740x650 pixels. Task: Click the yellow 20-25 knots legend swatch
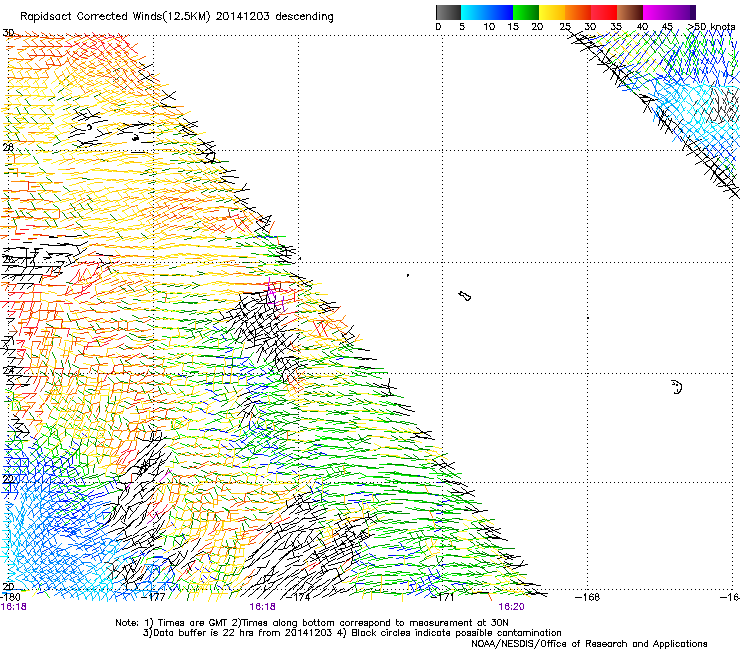click(x=552, y=12)
